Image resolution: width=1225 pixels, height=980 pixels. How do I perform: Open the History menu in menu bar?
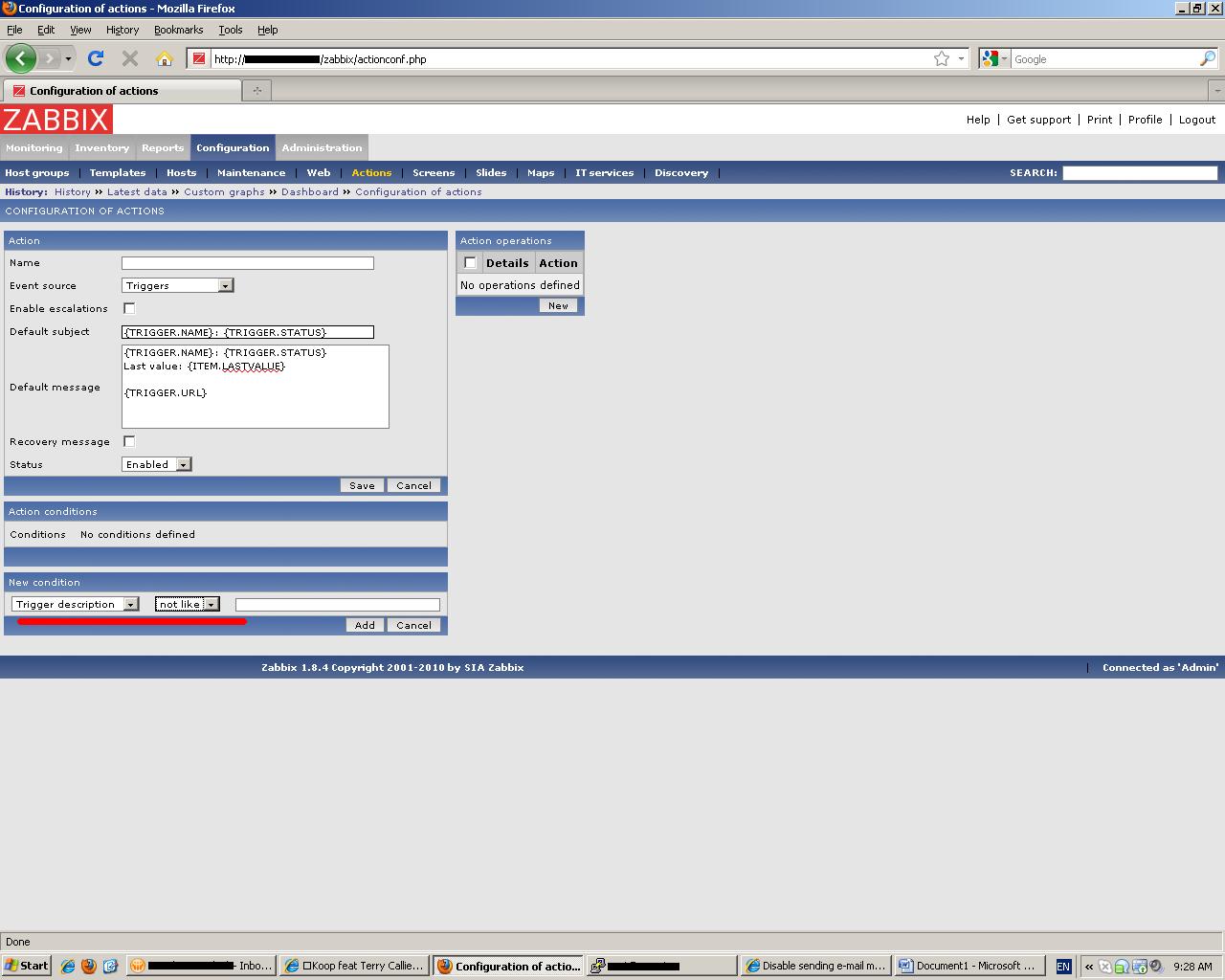122,30
